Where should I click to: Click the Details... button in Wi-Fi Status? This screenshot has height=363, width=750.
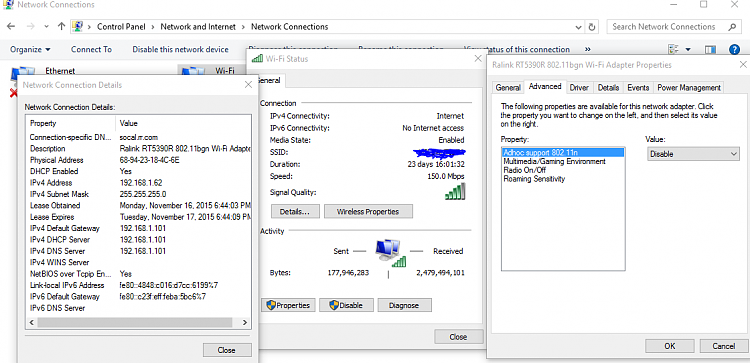[295, 211]
